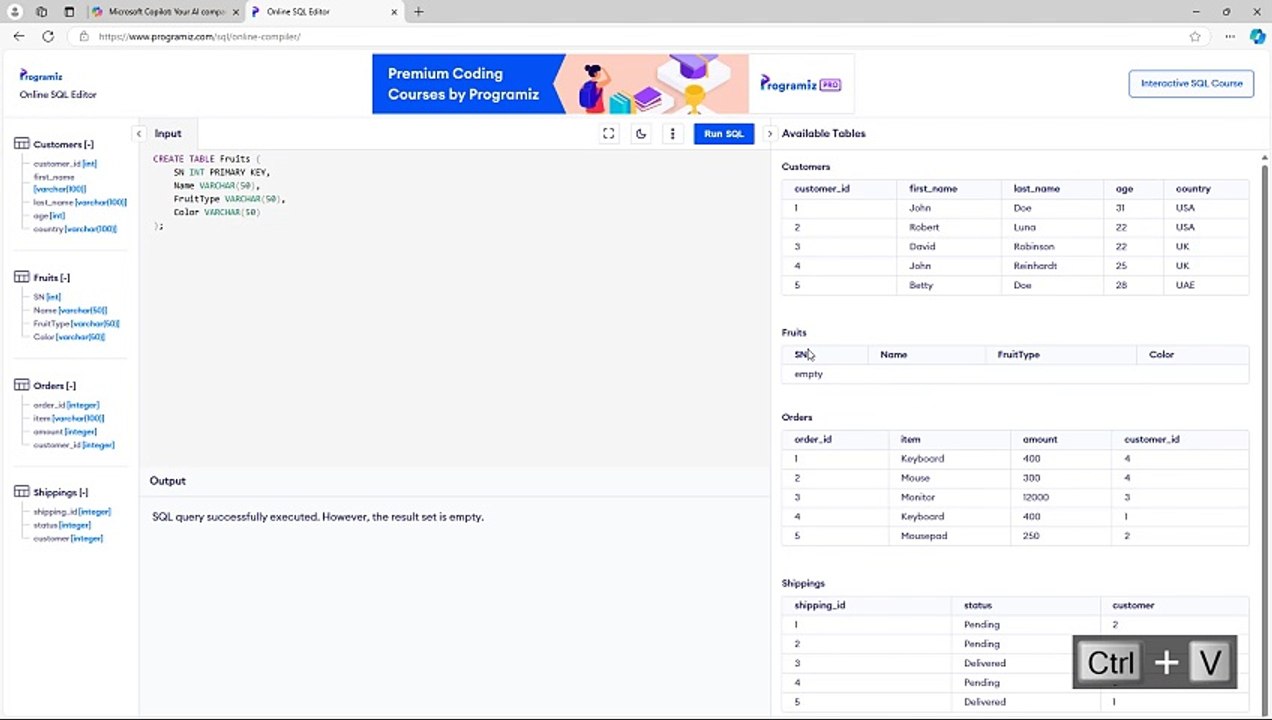The image size is (1272, 720).
Task: Click 'UAE' country cell
Action: (x=1185, y=285)
